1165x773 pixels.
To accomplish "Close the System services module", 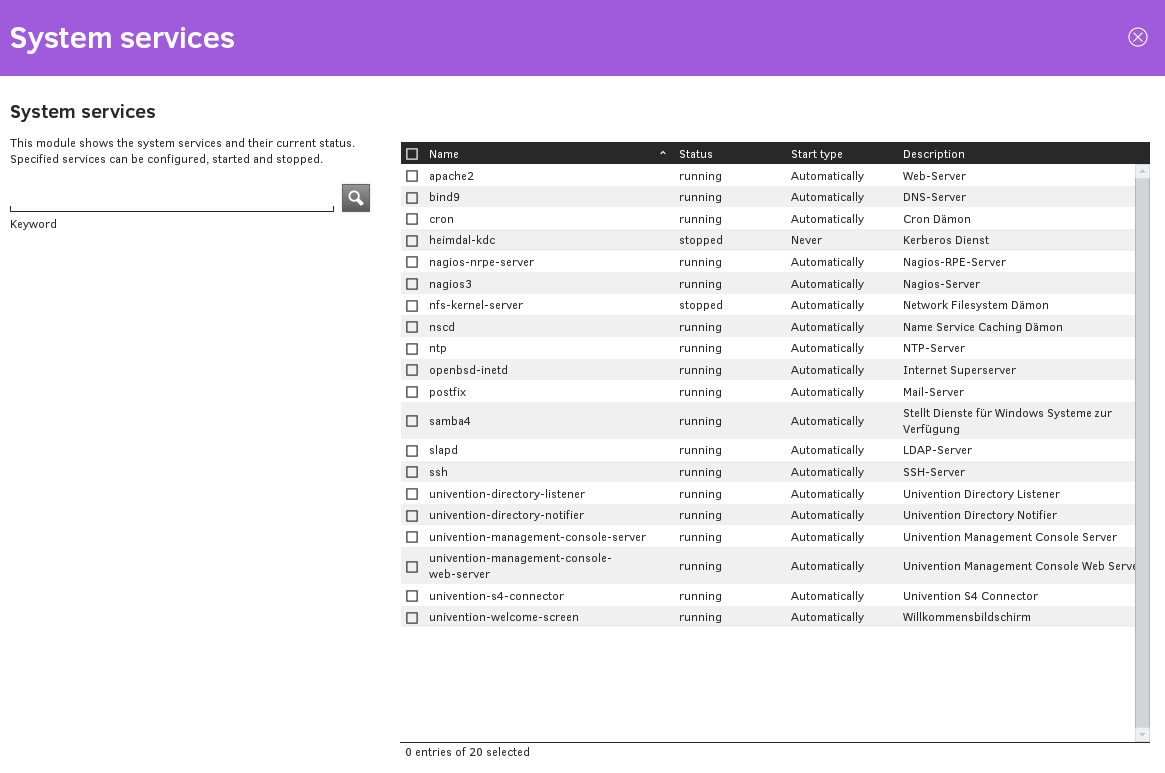I will point(1137,37).
